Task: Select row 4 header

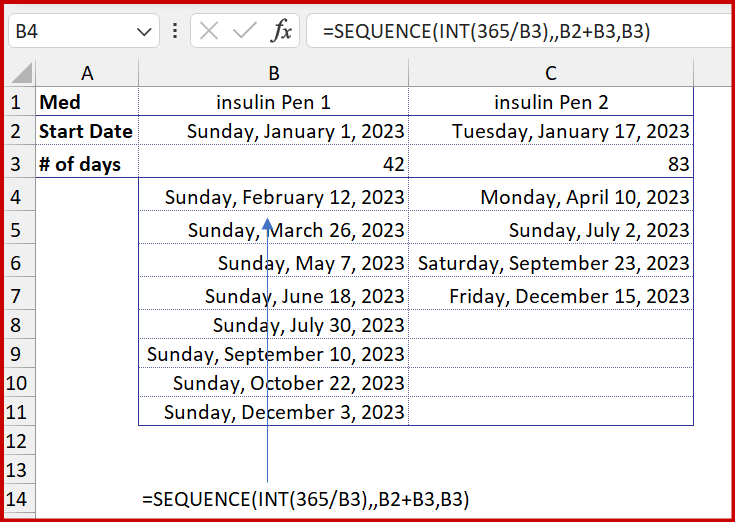Action: point(17,197)
